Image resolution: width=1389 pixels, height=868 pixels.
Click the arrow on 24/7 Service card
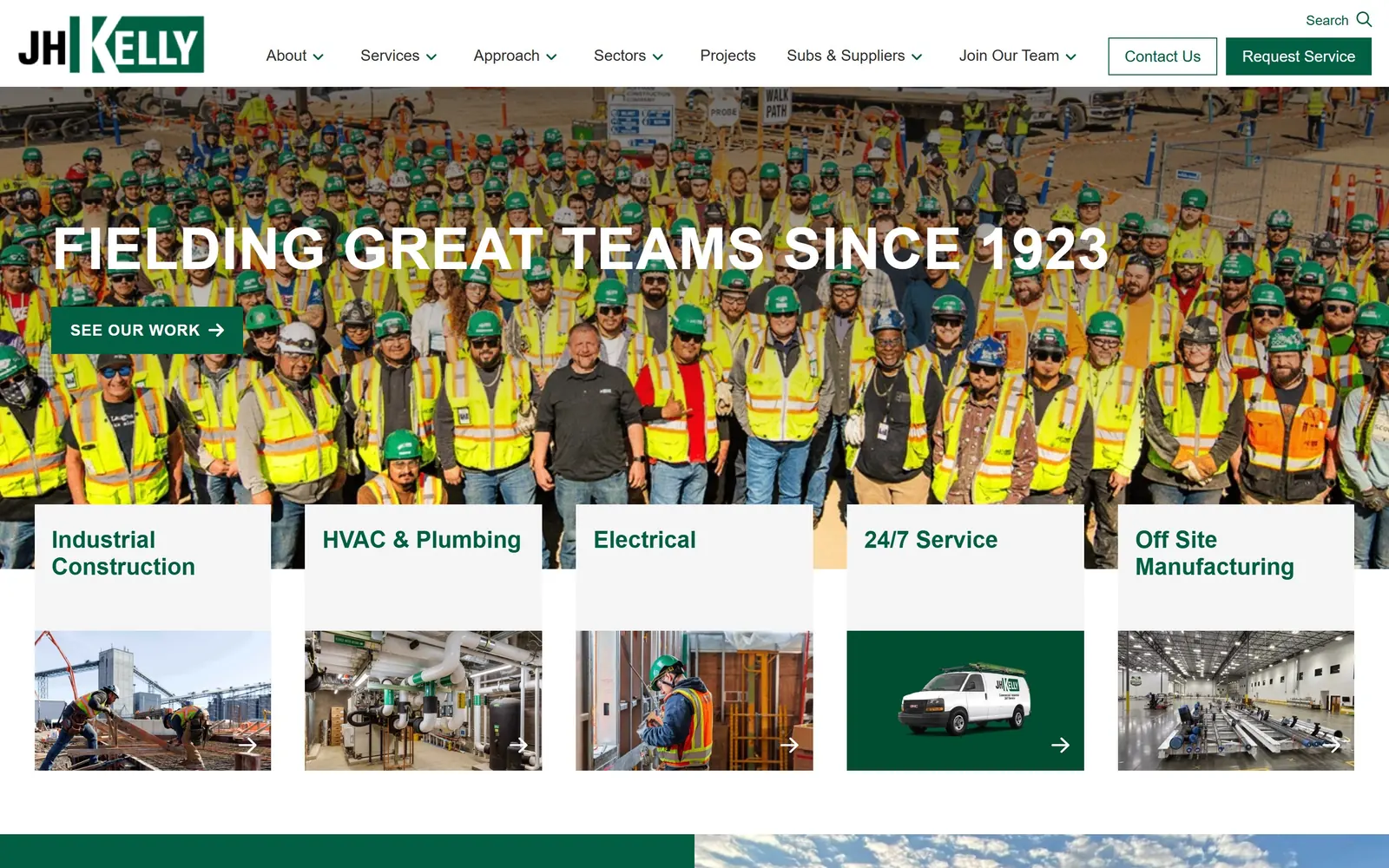(1060, 745)
